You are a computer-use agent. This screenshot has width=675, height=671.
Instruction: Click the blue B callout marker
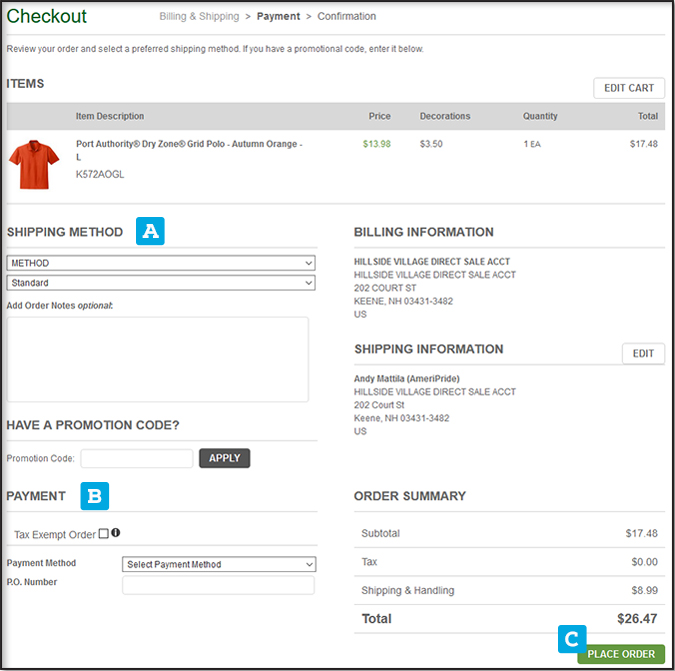click(95, 495)
